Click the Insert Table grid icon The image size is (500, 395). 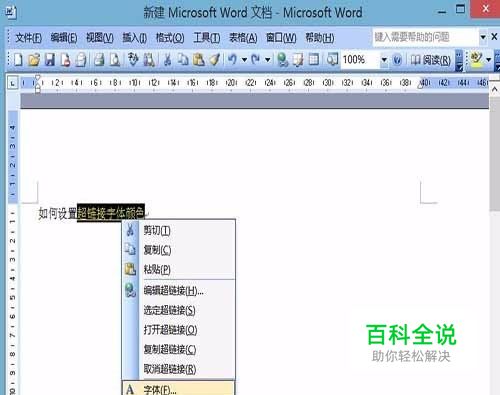click(314, 60)
